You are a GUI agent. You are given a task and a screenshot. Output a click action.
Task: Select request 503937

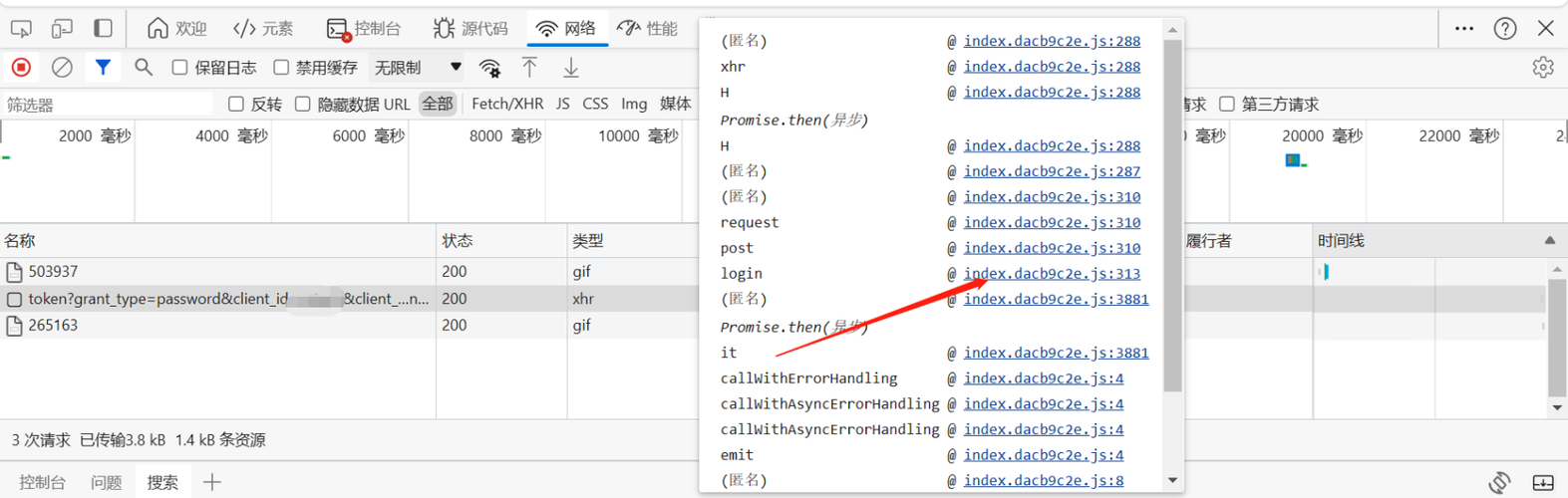53,271
